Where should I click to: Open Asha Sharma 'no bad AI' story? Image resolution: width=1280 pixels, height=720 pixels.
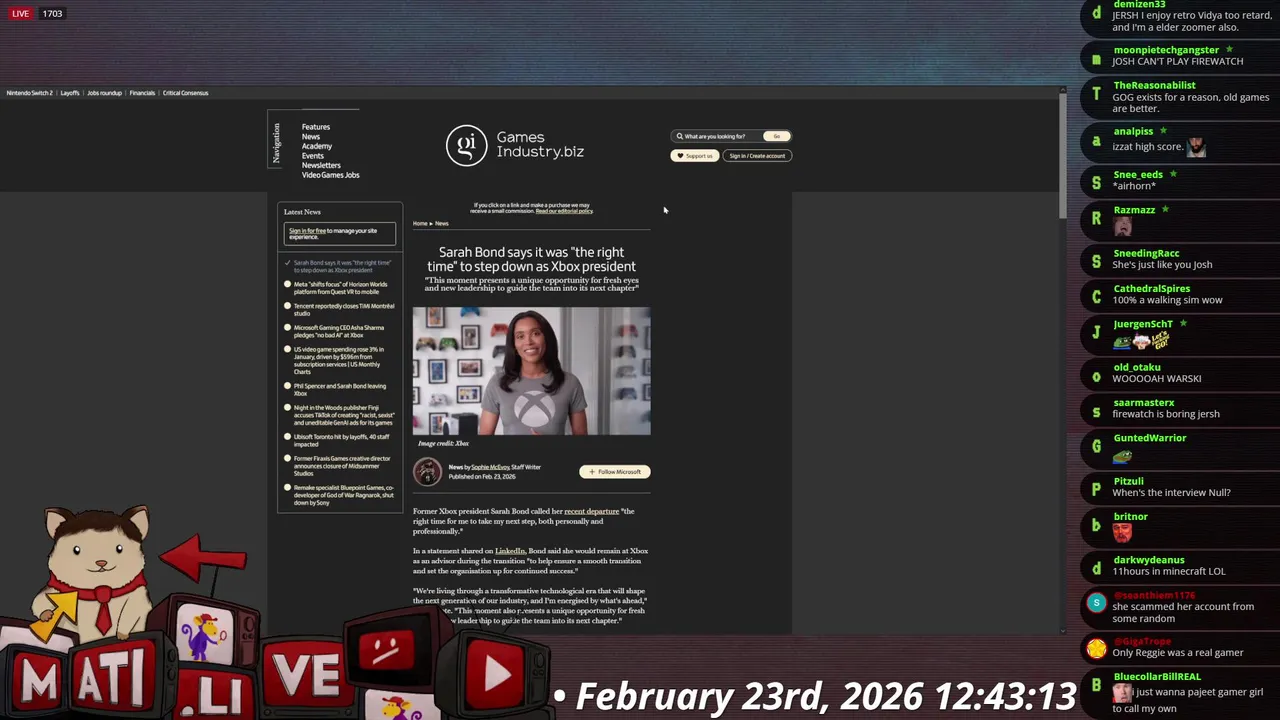coord(340,331)
